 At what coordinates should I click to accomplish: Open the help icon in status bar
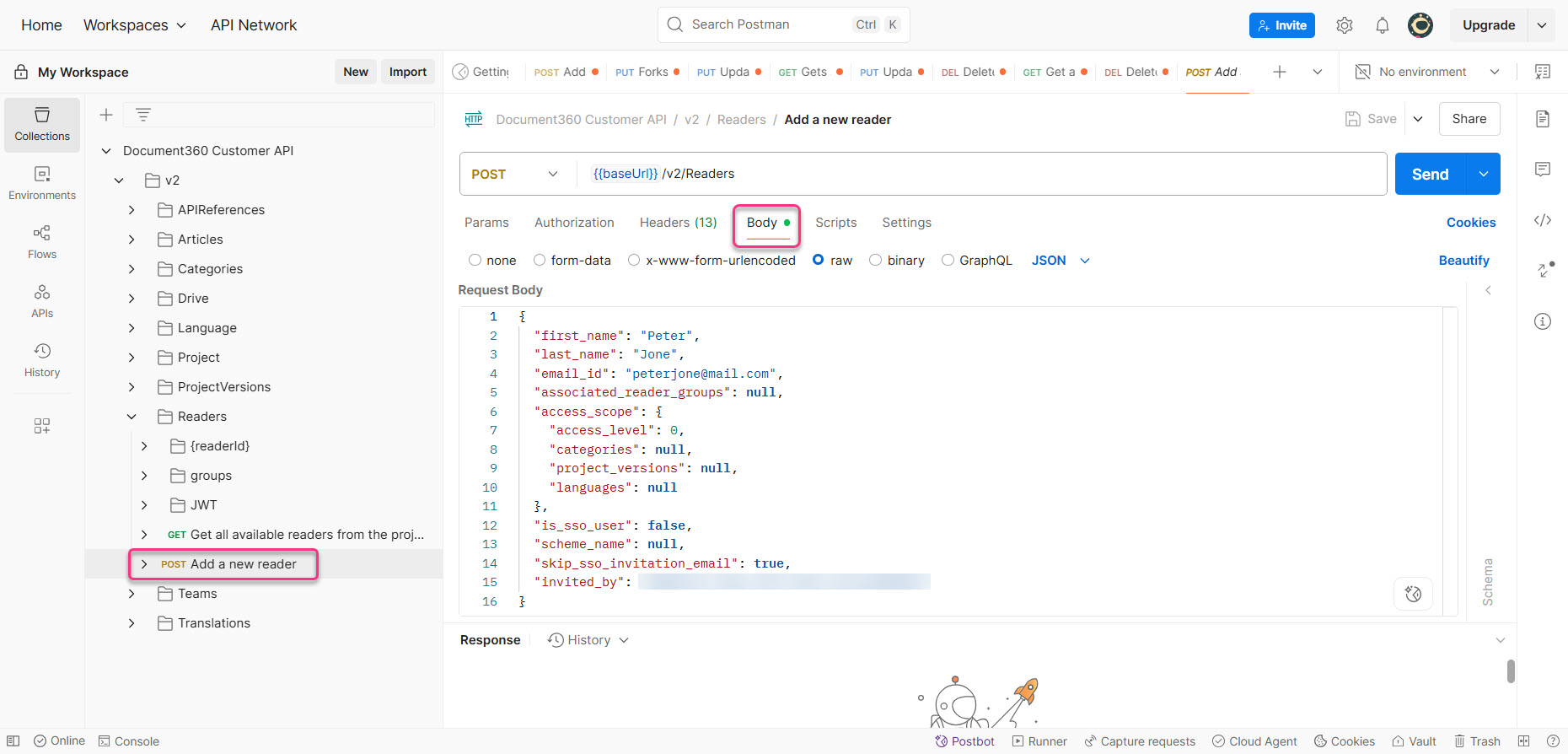[1553, 741]
